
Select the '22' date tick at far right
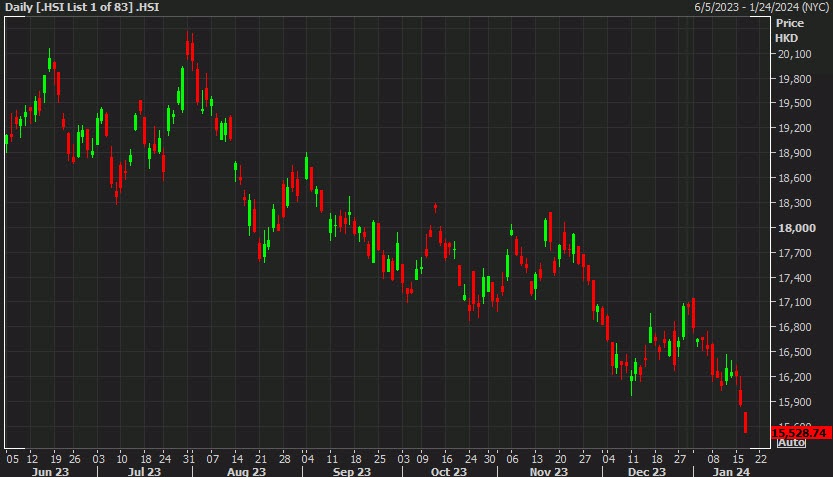coord(762,457)
